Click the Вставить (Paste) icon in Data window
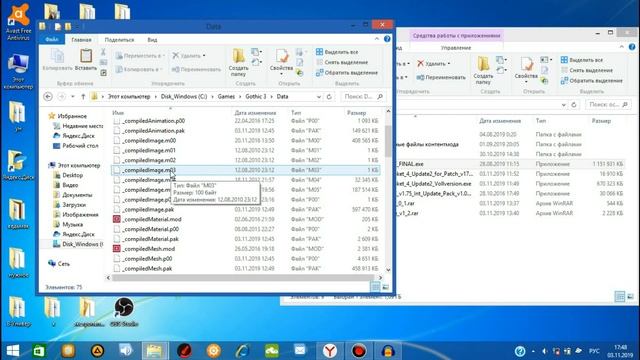The image size is (640, 360). click(x=86, y=60)
